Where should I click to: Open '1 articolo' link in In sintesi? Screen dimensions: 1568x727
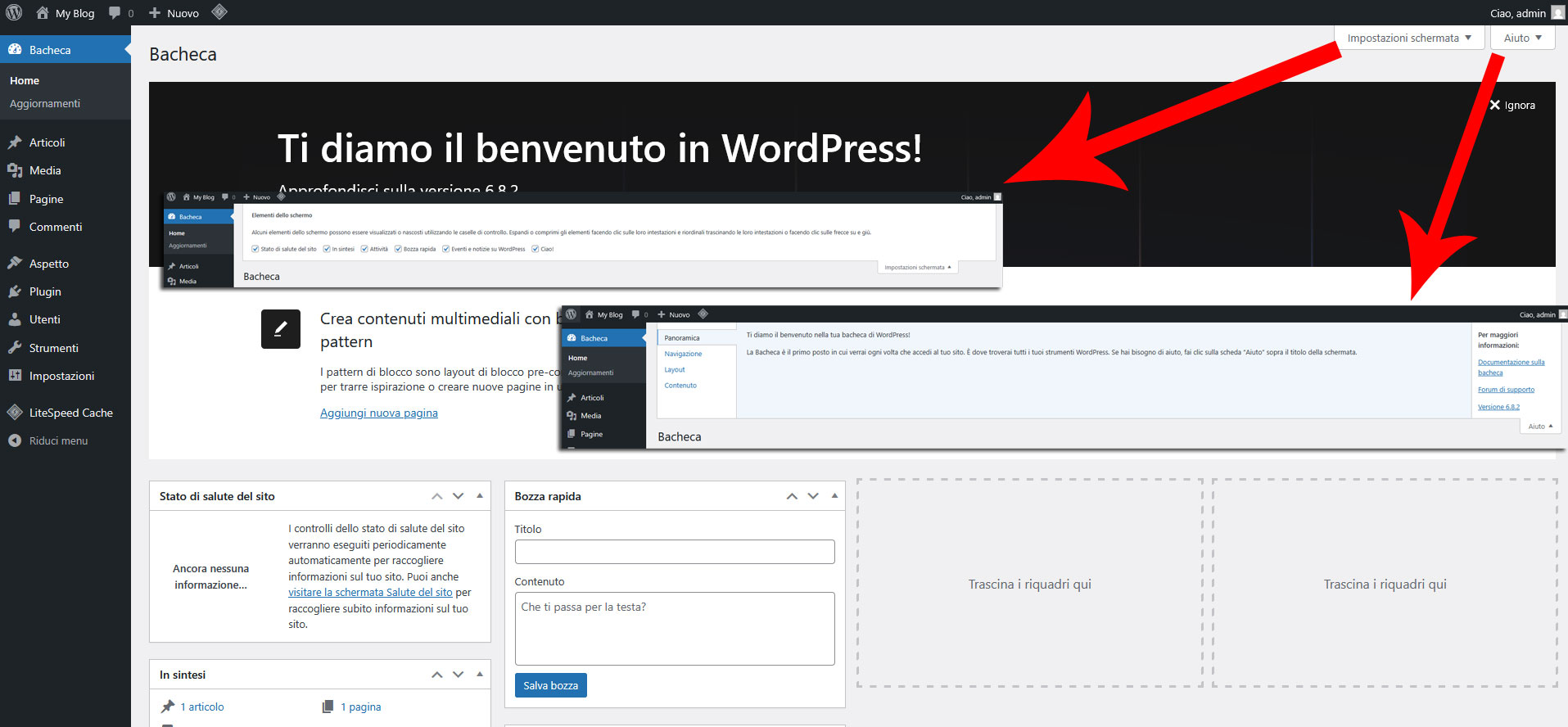pos(202,707)
